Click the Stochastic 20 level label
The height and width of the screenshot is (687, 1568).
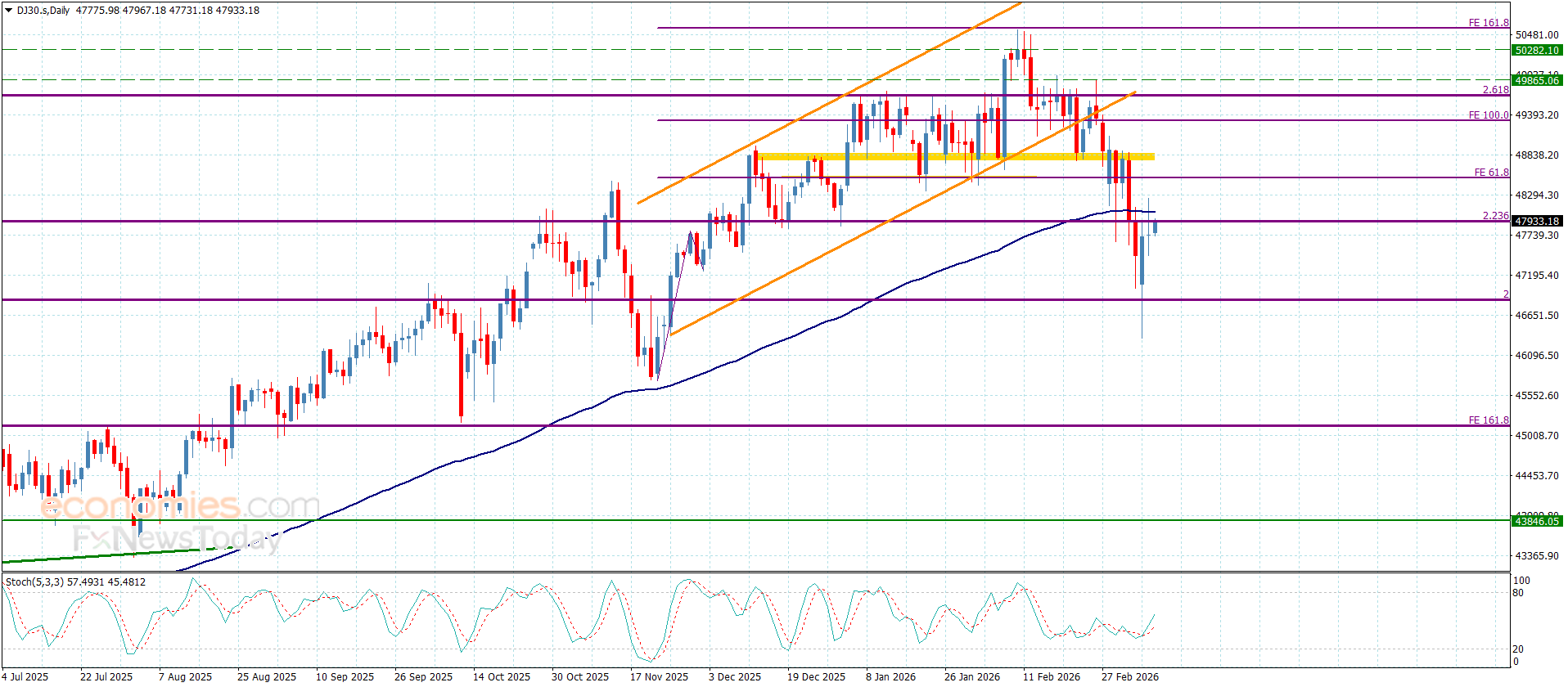[1519, 649]
